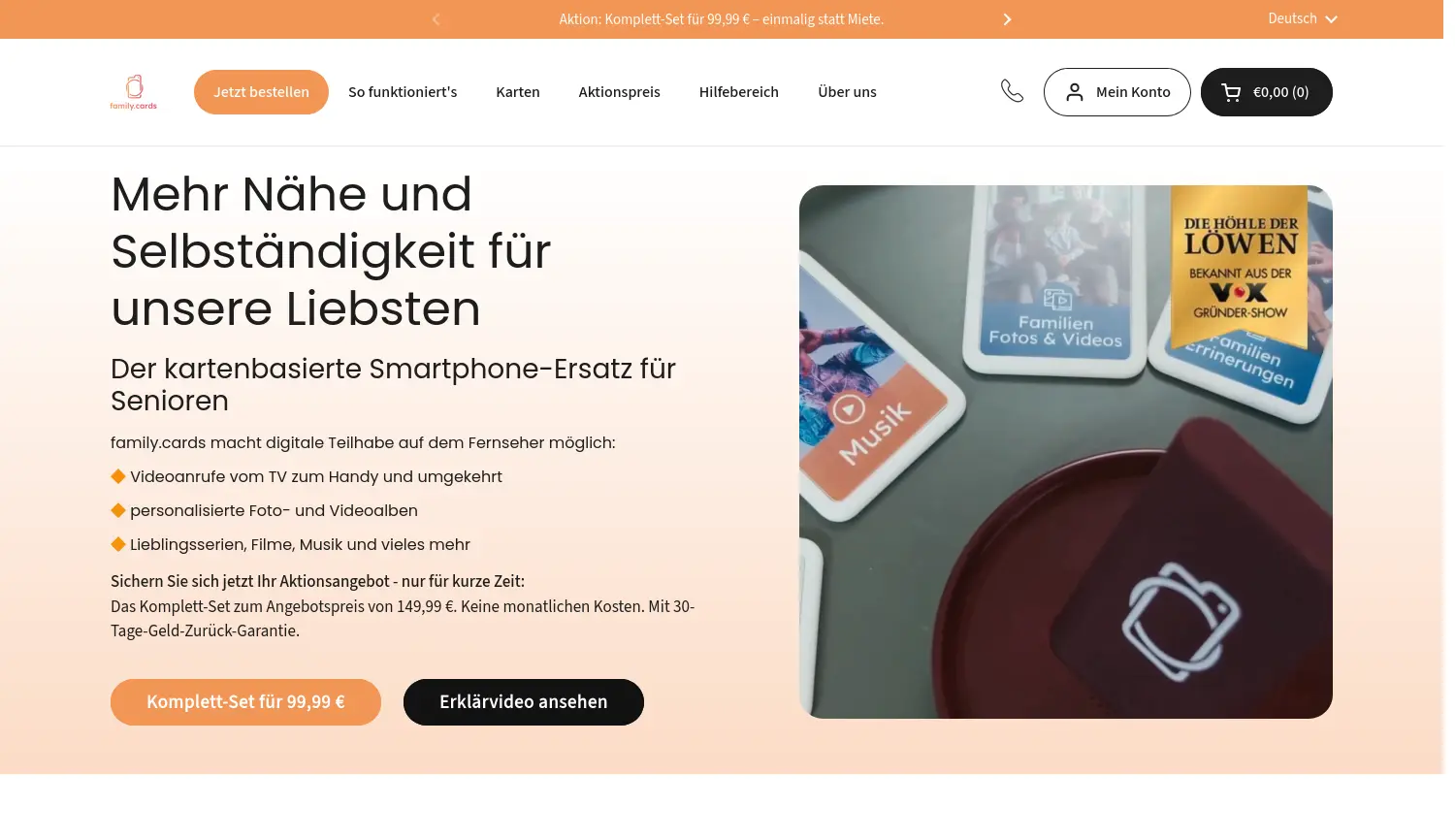
Task: Show previous announcement with left arrow
Action: [436, 19]
